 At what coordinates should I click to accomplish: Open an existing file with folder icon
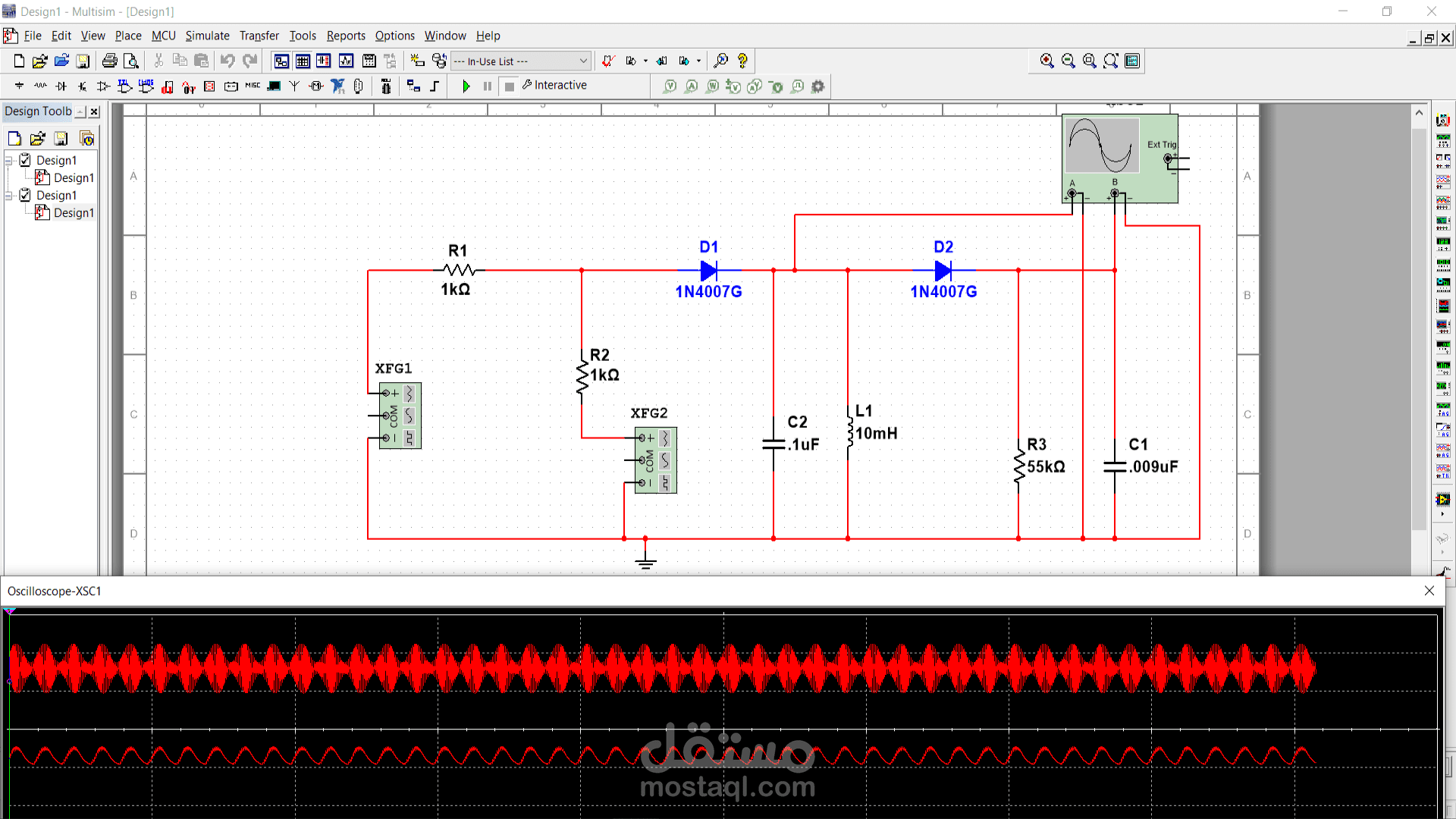click(40, 61)
